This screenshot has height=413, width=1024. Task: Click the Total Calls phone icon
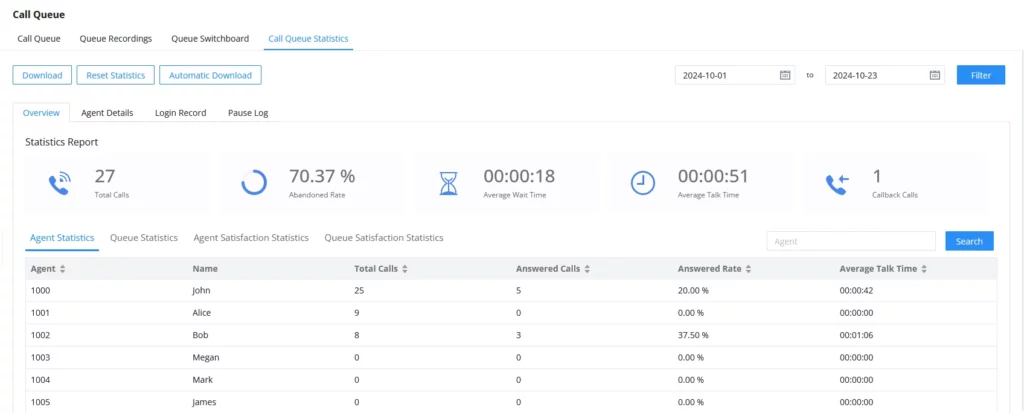61,184
